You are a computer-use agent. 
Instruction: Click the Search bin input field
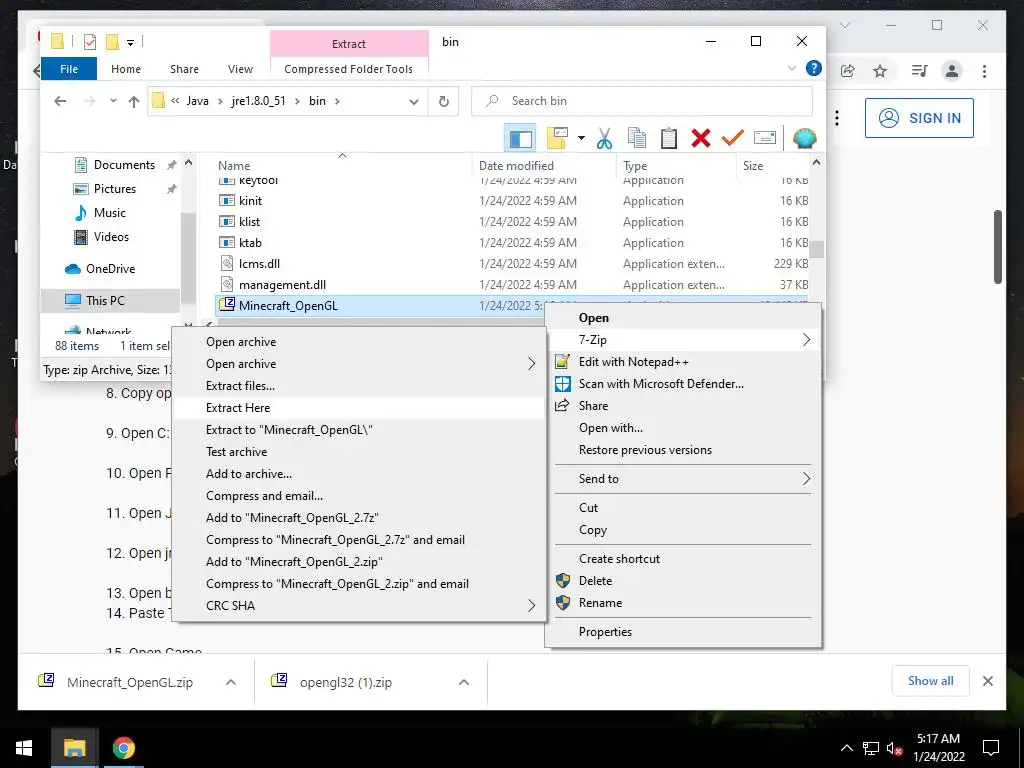coord(642,101)
